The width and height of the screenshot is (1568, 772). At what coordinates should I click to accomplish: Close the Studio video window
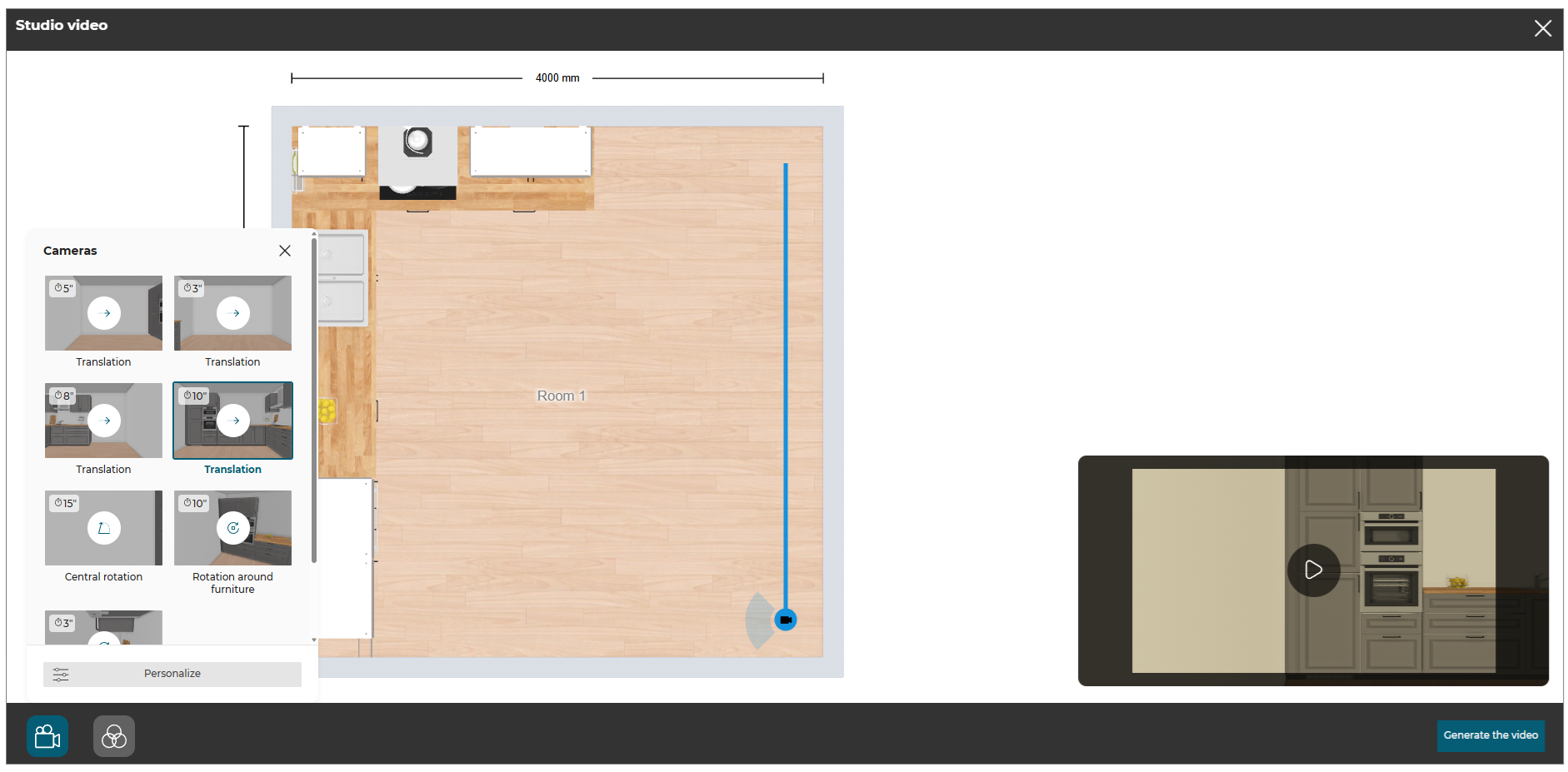coord(1542,28)
